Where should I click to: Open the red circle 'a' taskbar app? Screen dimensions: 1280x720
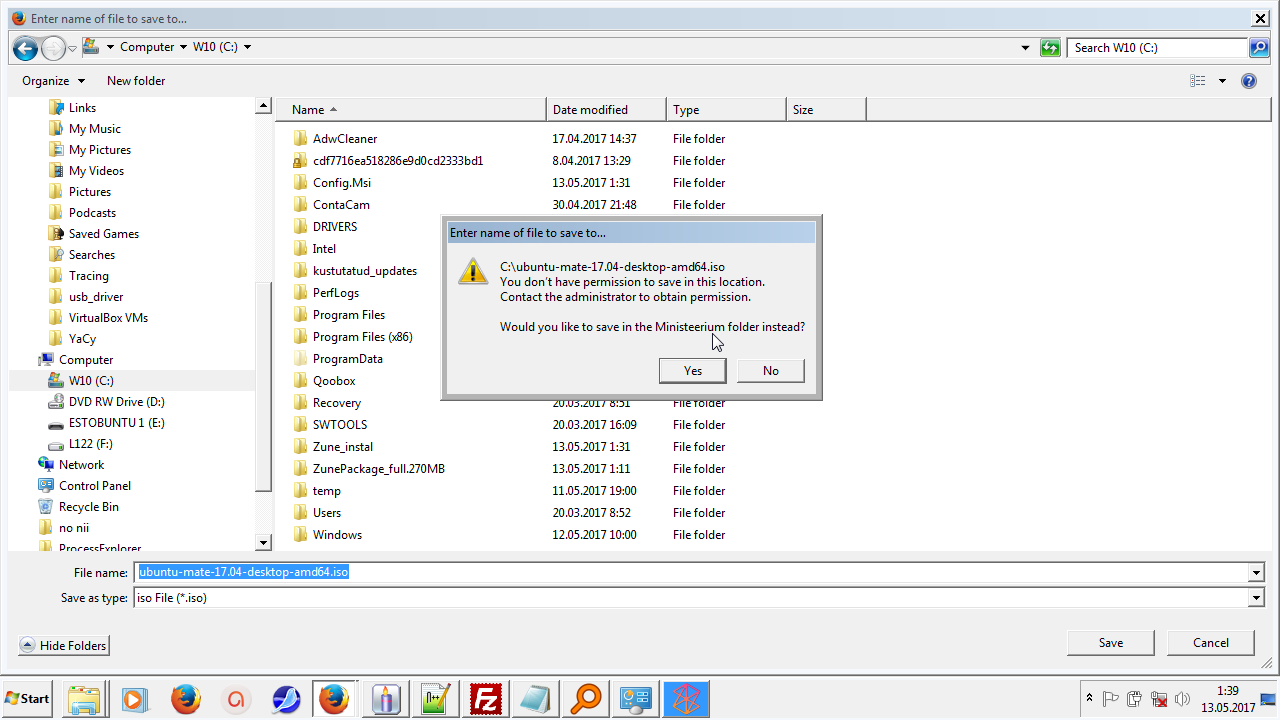pos(236,699)
